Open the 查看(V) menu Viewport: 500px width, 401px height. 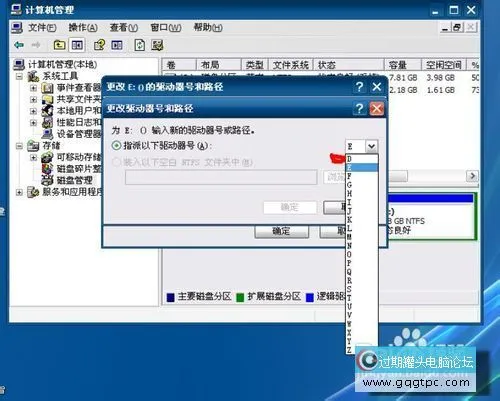pos(124,27)
